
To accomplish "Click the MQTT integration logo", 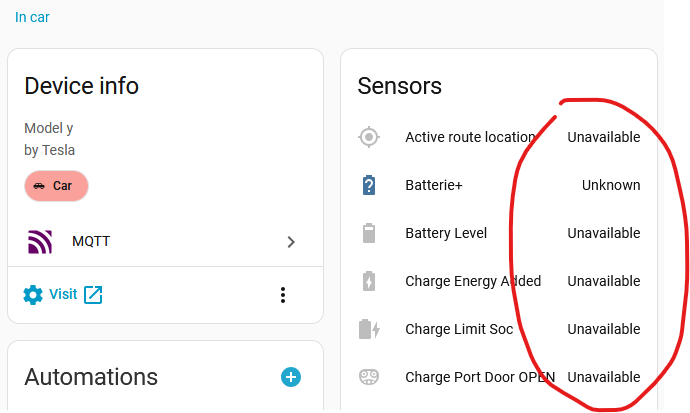I will (x=39, y=241).
